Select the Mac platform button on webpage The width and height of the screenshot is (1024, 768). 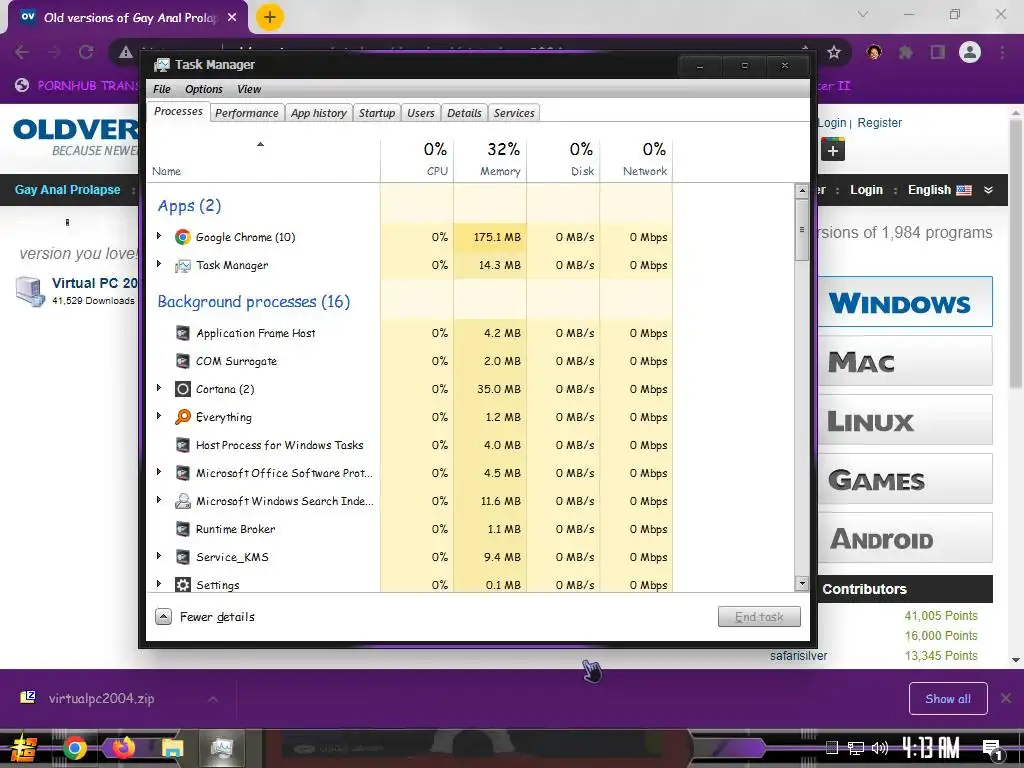click(905, 360)
